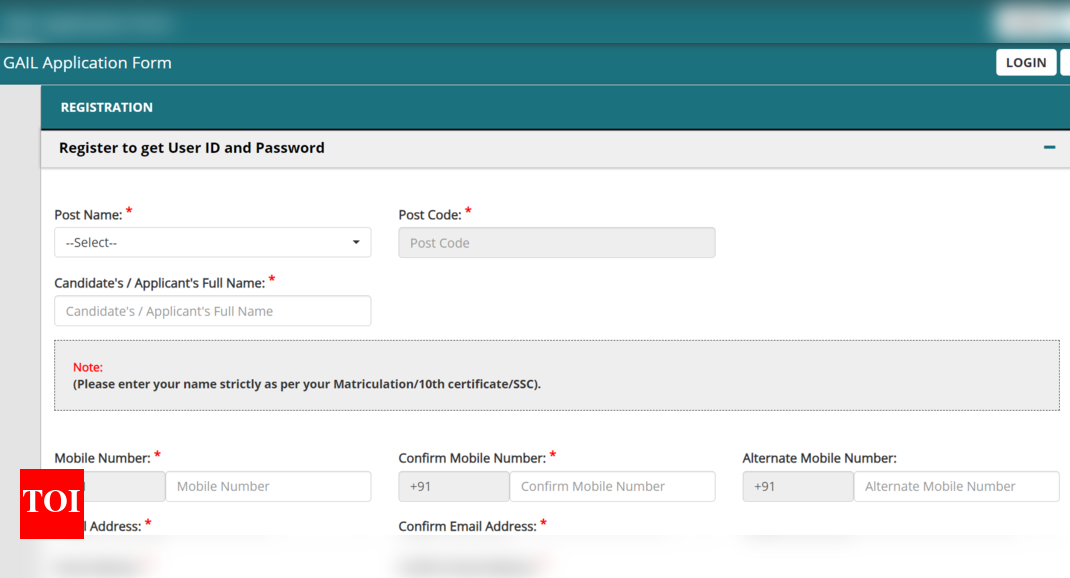
Task: Click into the Mobile Number input box
Action: (x=268, y=486)
